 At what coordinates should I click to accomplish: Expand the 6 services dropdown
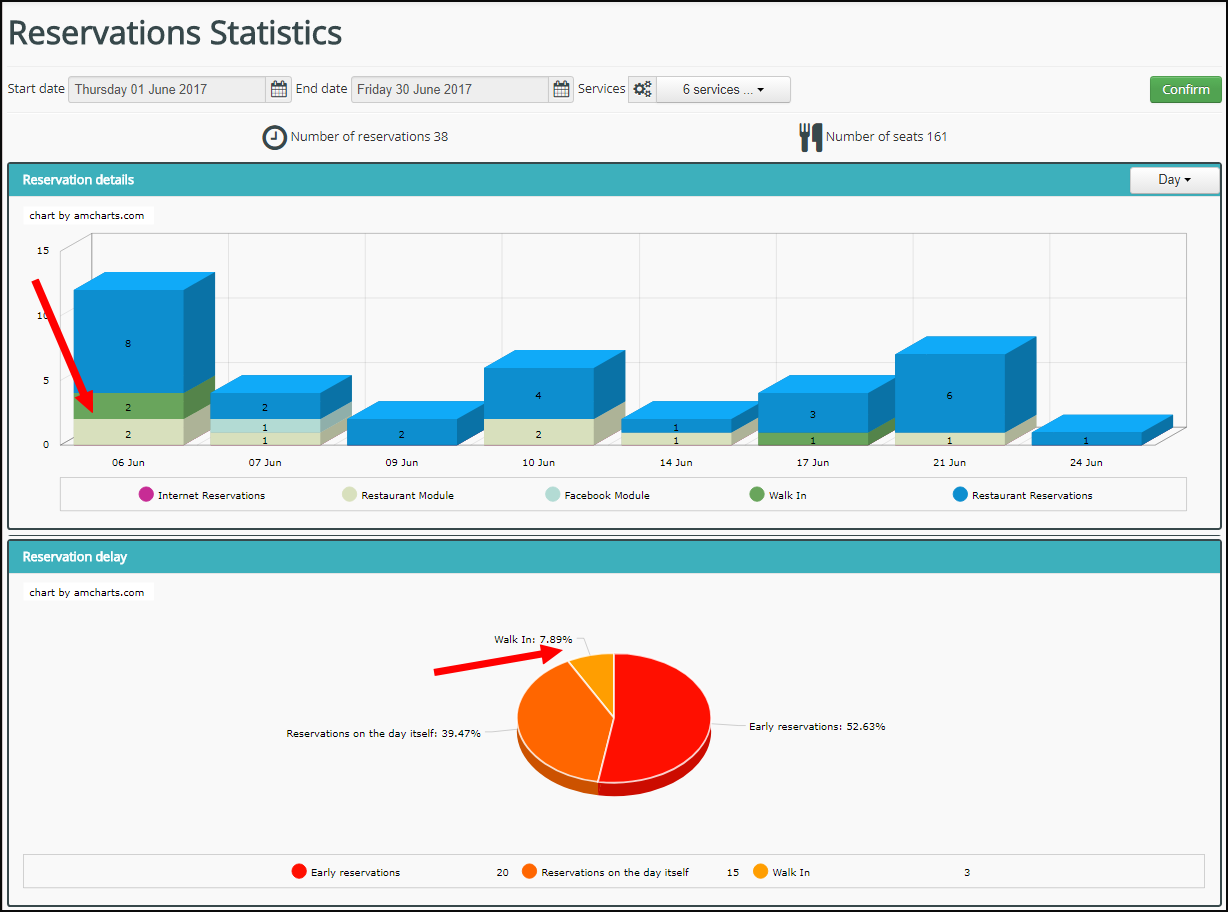(723, 89)
